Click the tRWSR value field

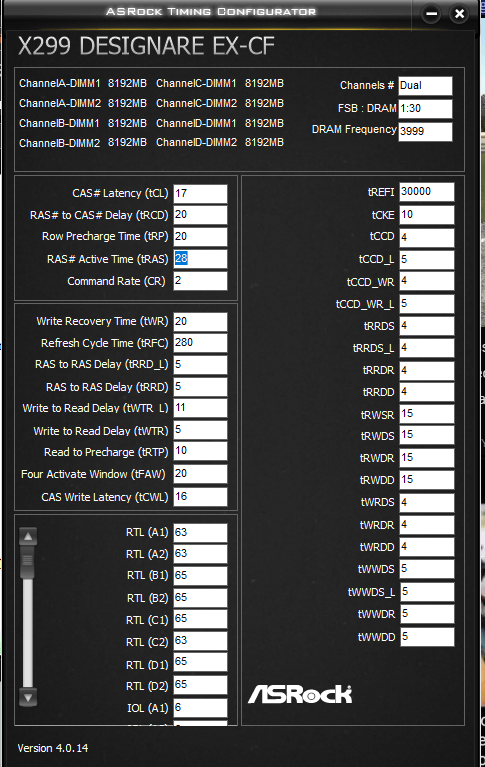(427, 414)
